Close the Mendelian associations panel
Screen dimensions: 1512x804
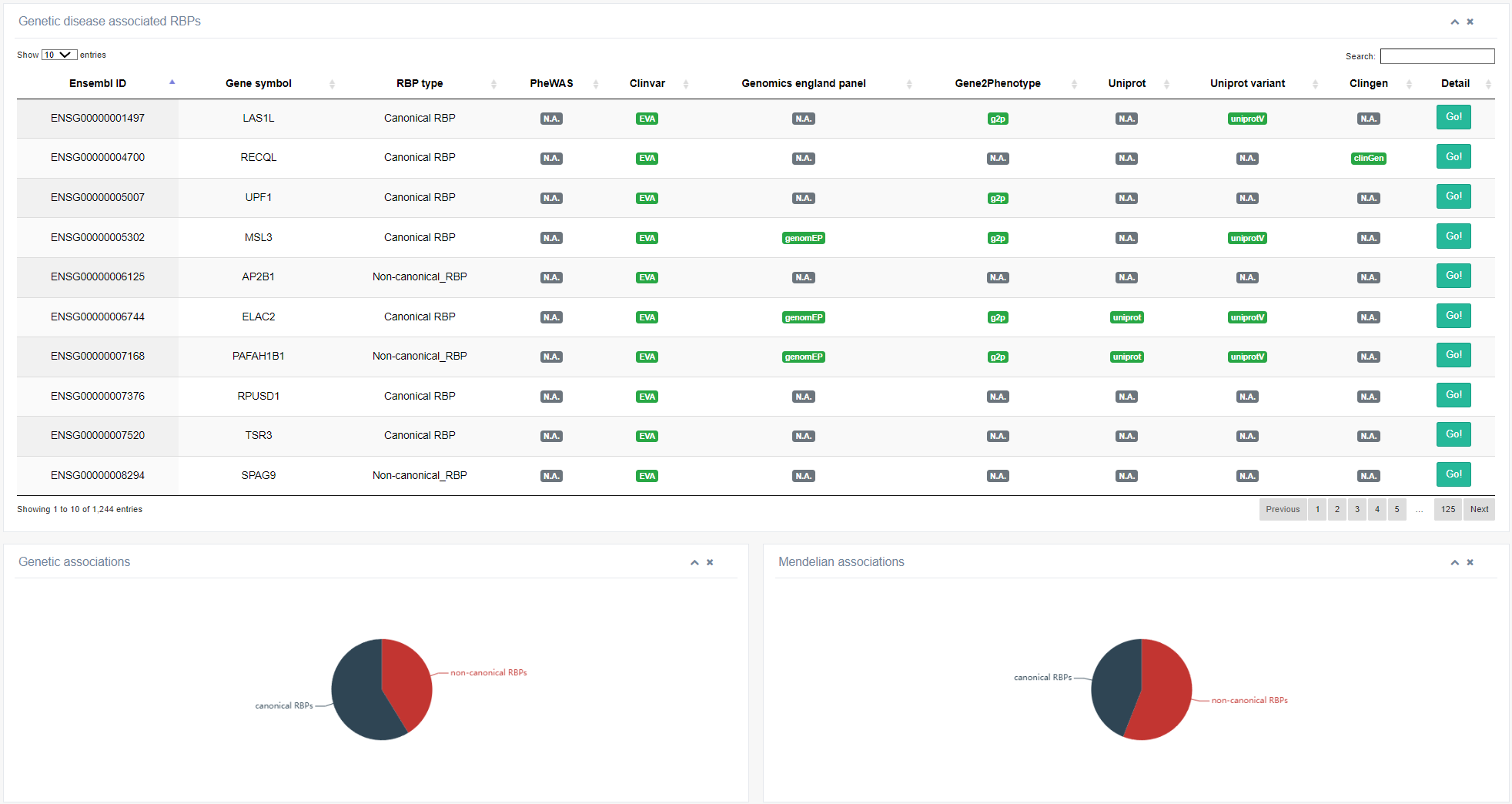[1470, 563]
